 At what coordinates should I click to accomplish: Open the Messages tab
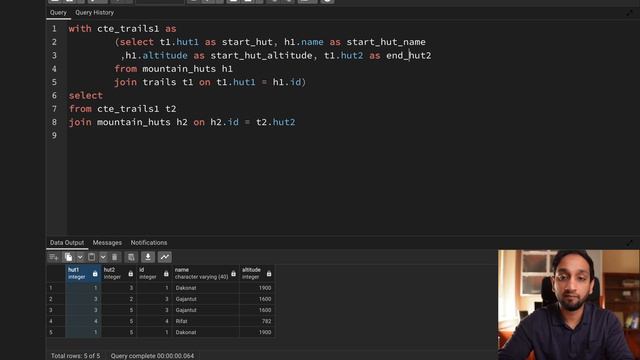pyautogui.click(x=107, y=243)
